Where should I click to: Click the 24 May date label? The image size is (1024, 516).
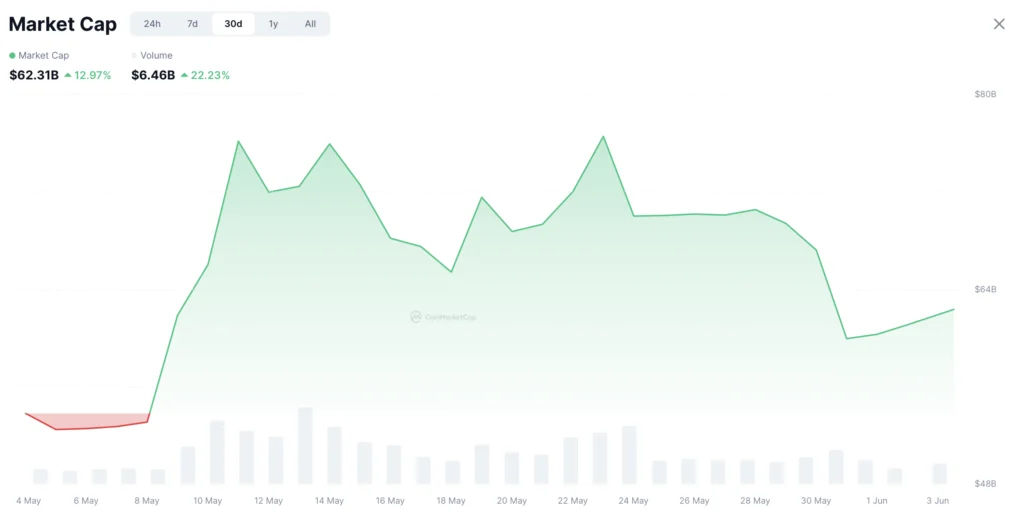[x=633, y=501]
